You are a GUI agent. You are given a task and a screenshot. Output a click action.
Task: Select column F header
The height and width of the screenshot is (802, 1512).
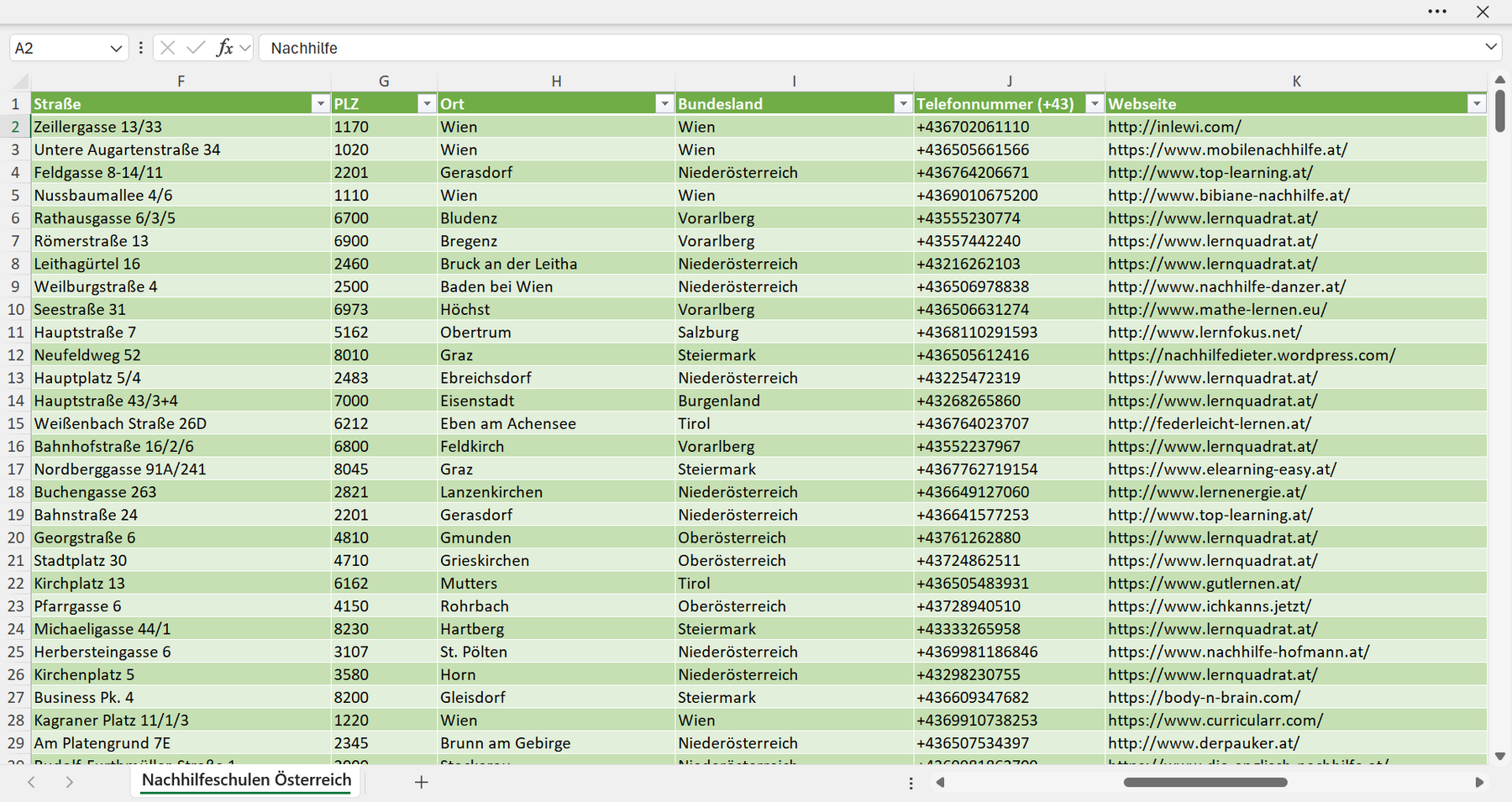(181, 81)
